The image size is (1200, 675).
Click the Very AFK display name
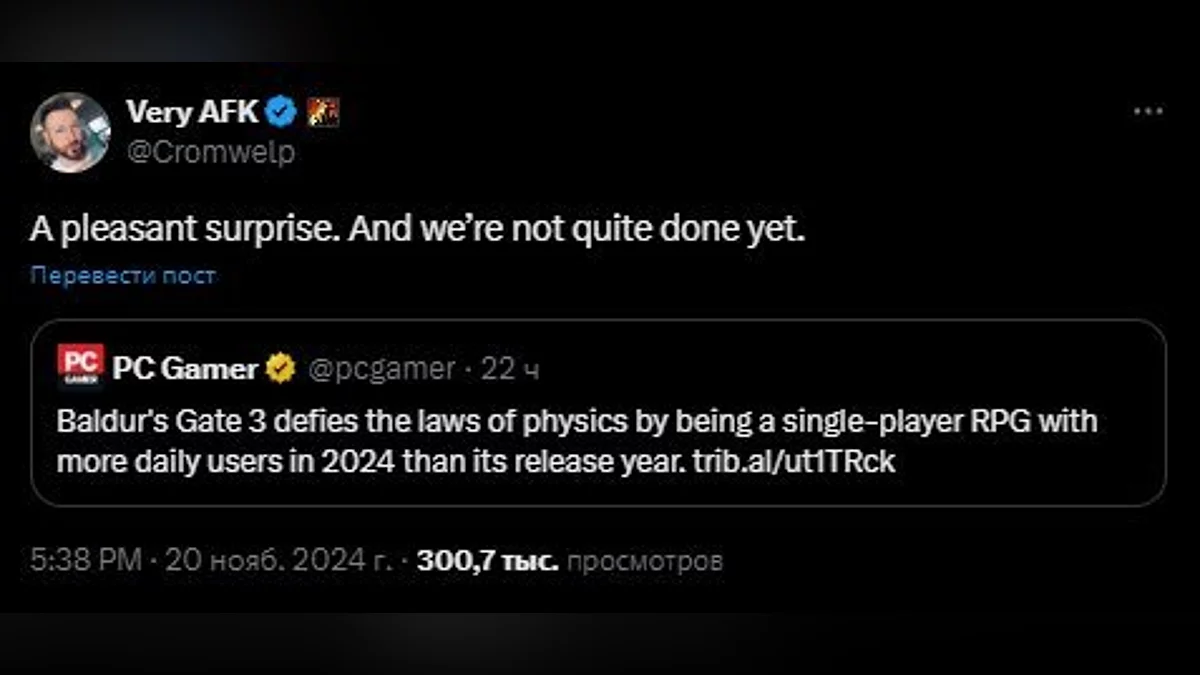(x=192, y=113)
